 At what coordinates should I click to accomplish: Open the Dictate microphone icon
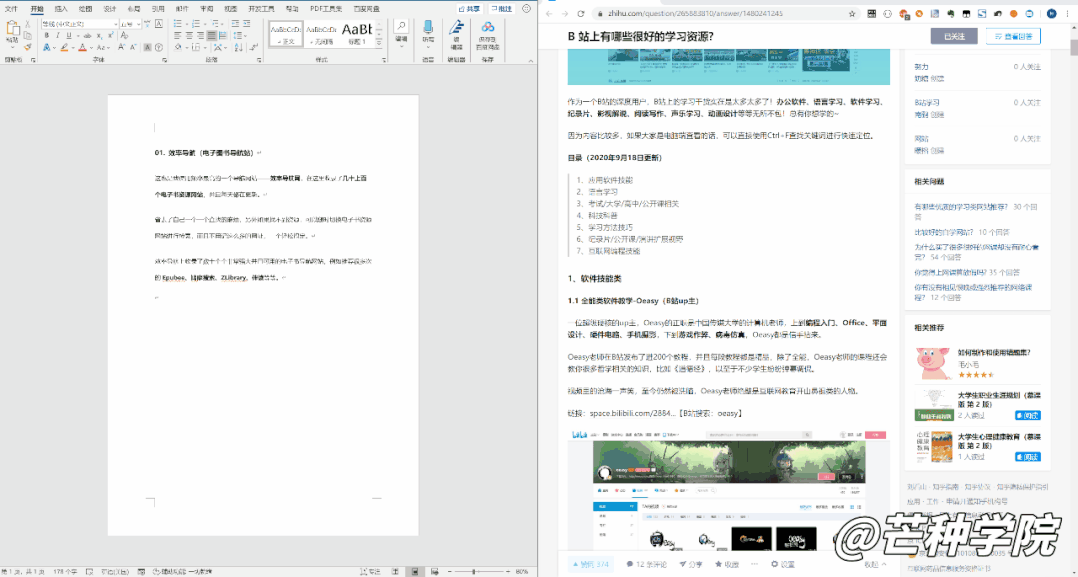428,30
